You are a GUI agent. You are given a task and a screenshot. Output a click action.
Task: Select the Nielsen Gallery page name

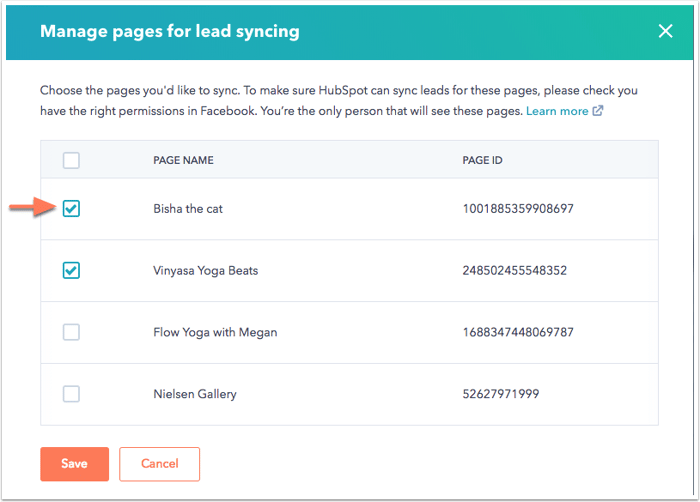click(195, 394)
